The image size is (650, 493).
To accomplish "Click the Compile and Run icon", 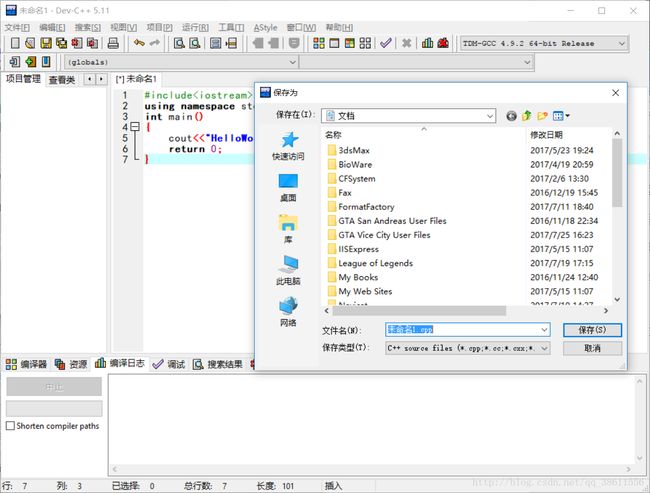I will tap(350, 43).
